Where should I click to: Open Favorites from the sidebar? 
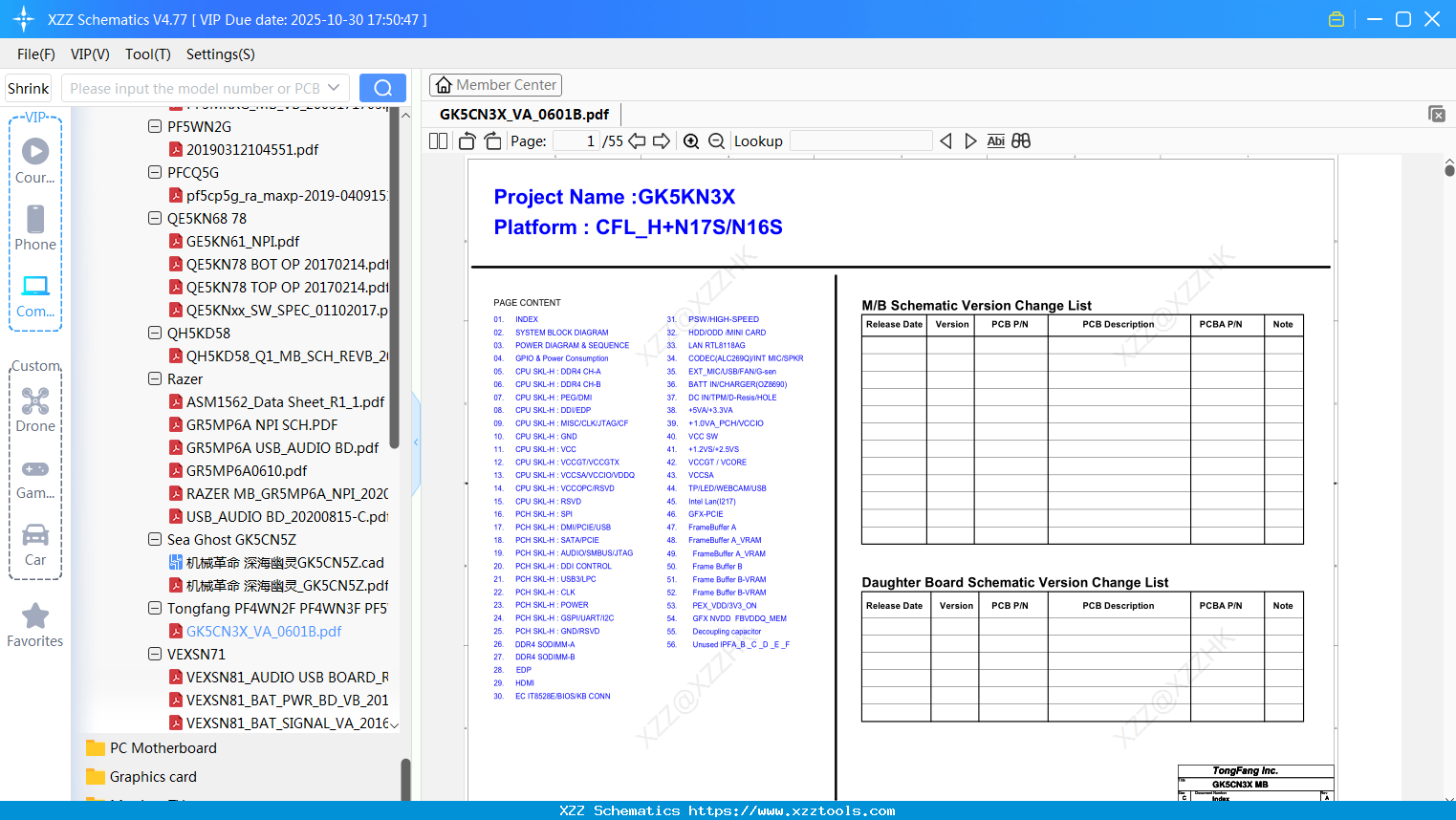tap(35, 625)
